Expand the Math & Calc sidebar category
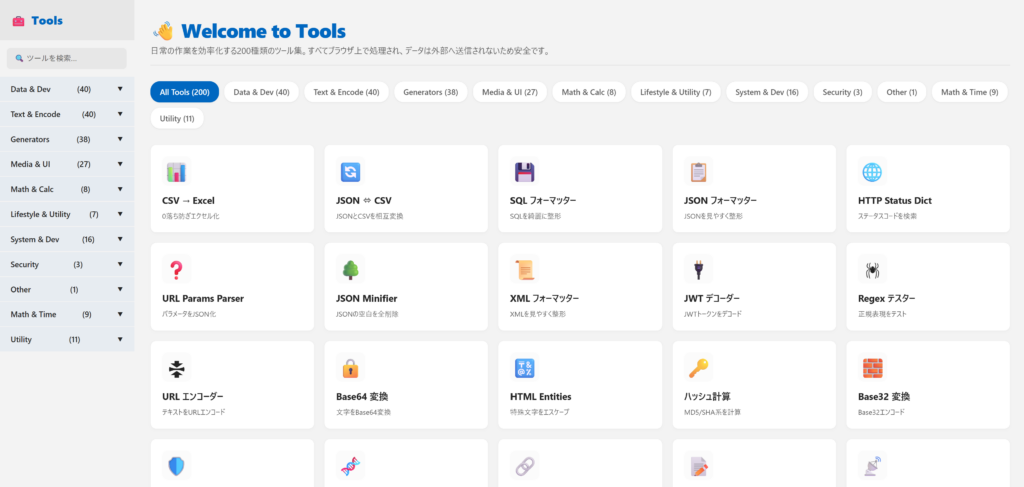This screenshot has width=1024, height=487. (67, 189)
